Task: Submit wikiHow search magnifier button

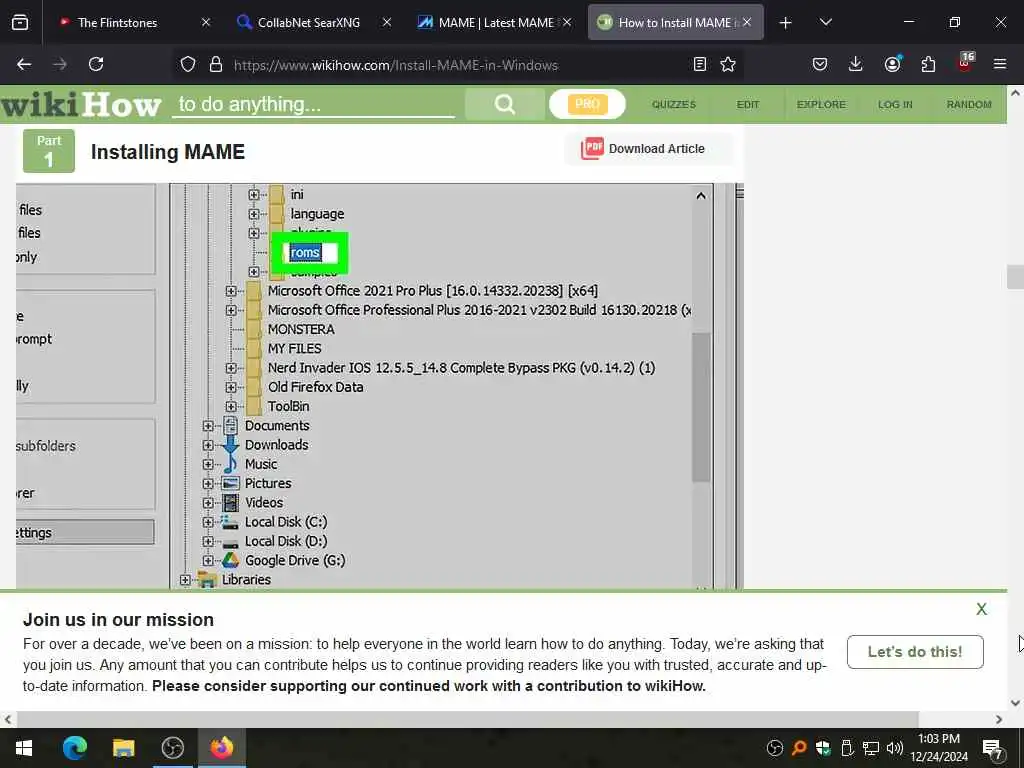Action: point(504,104)
